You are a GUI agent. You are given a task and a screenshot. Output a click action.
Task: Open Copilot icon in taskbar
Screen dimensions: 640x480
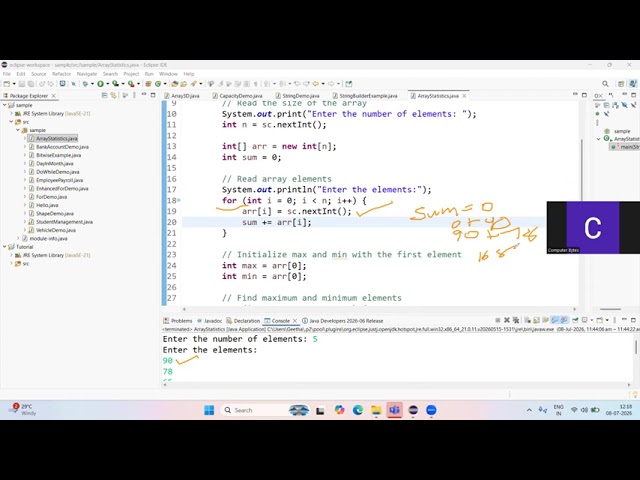click(x=339, y=410)
